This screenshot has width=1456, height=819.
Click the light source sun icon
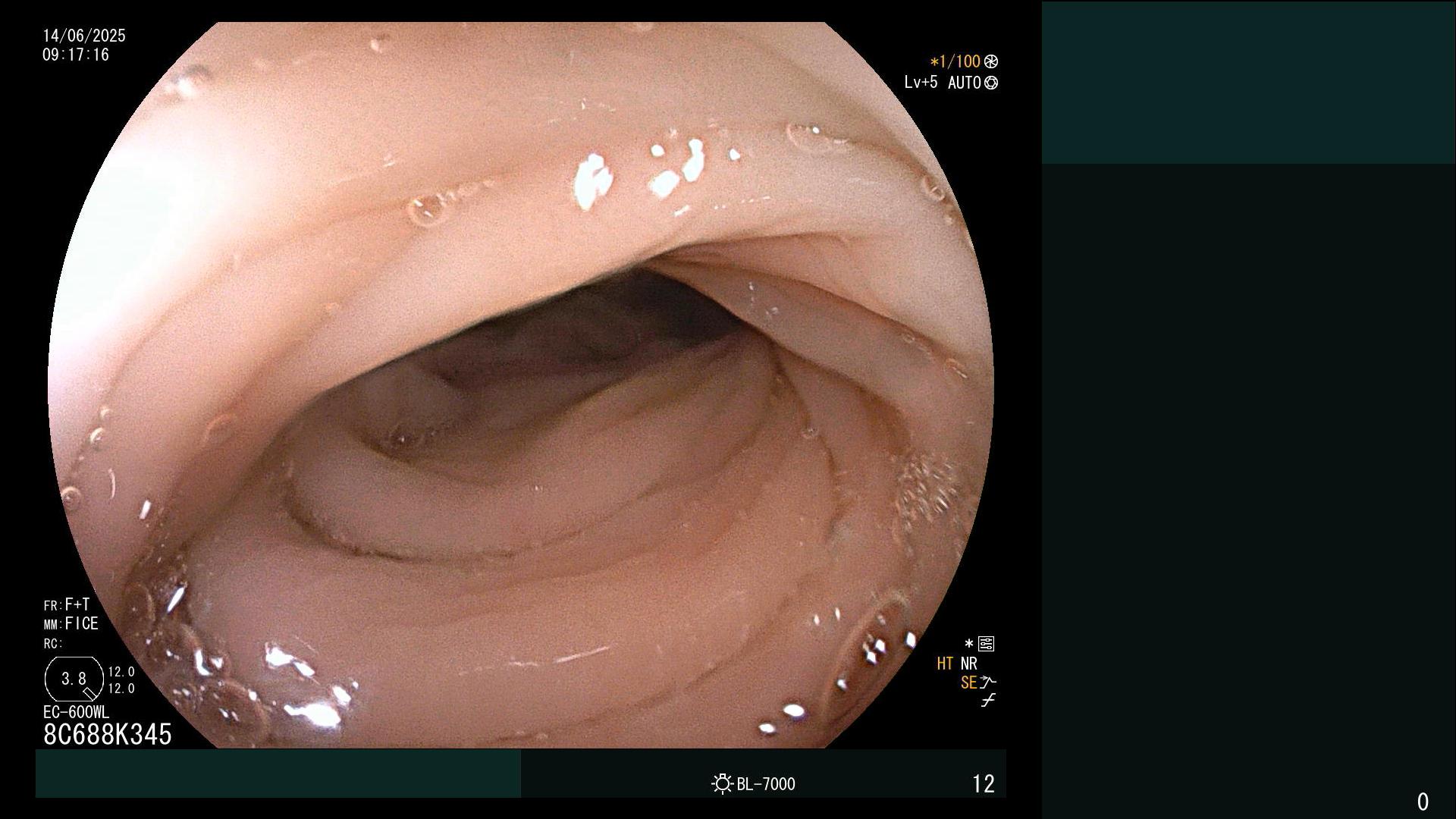click(x=722, y=783)
